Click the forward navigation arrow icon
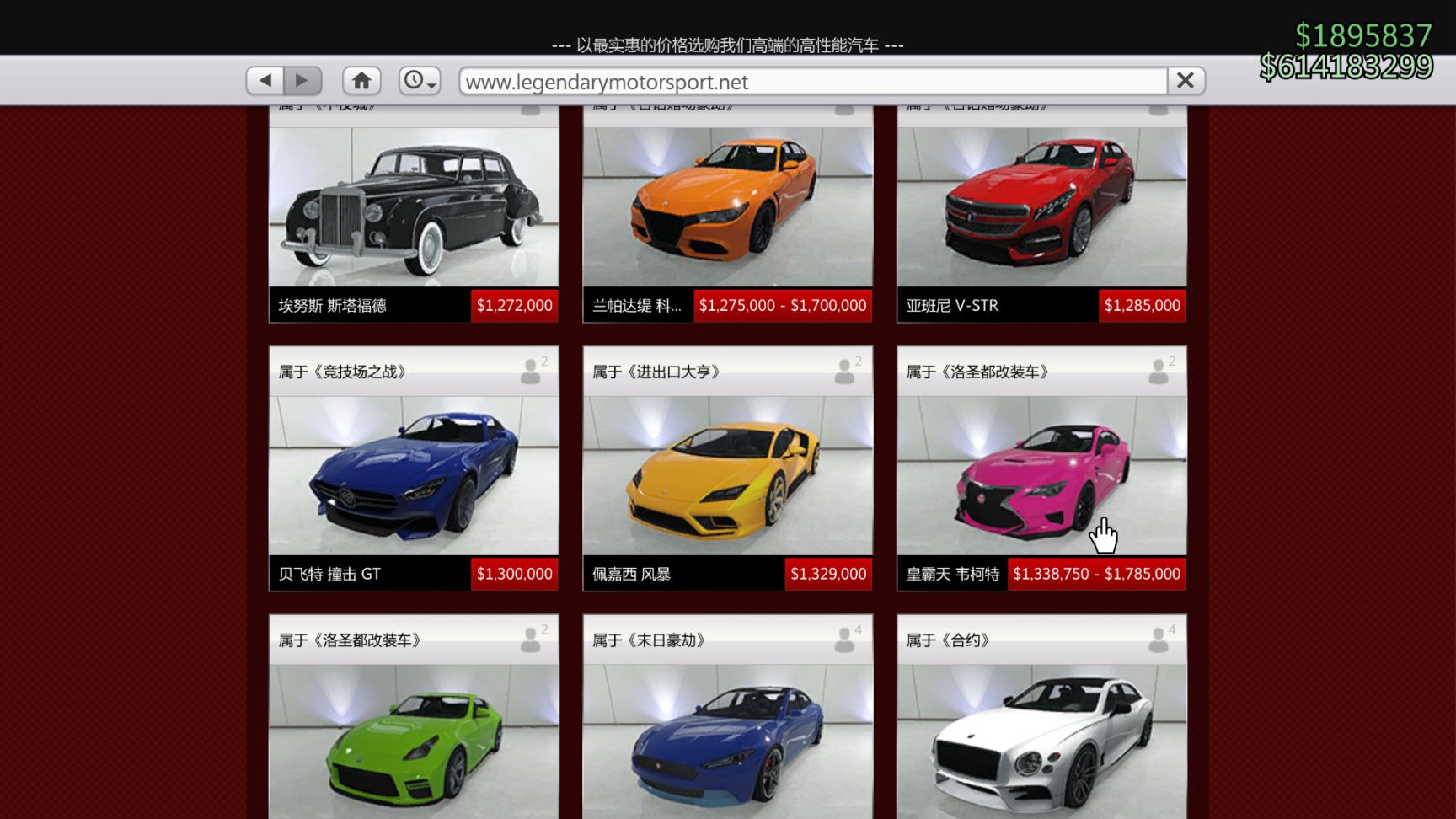Image resolution: width=1456 pixels, height=819 pixels. point(302,81)
